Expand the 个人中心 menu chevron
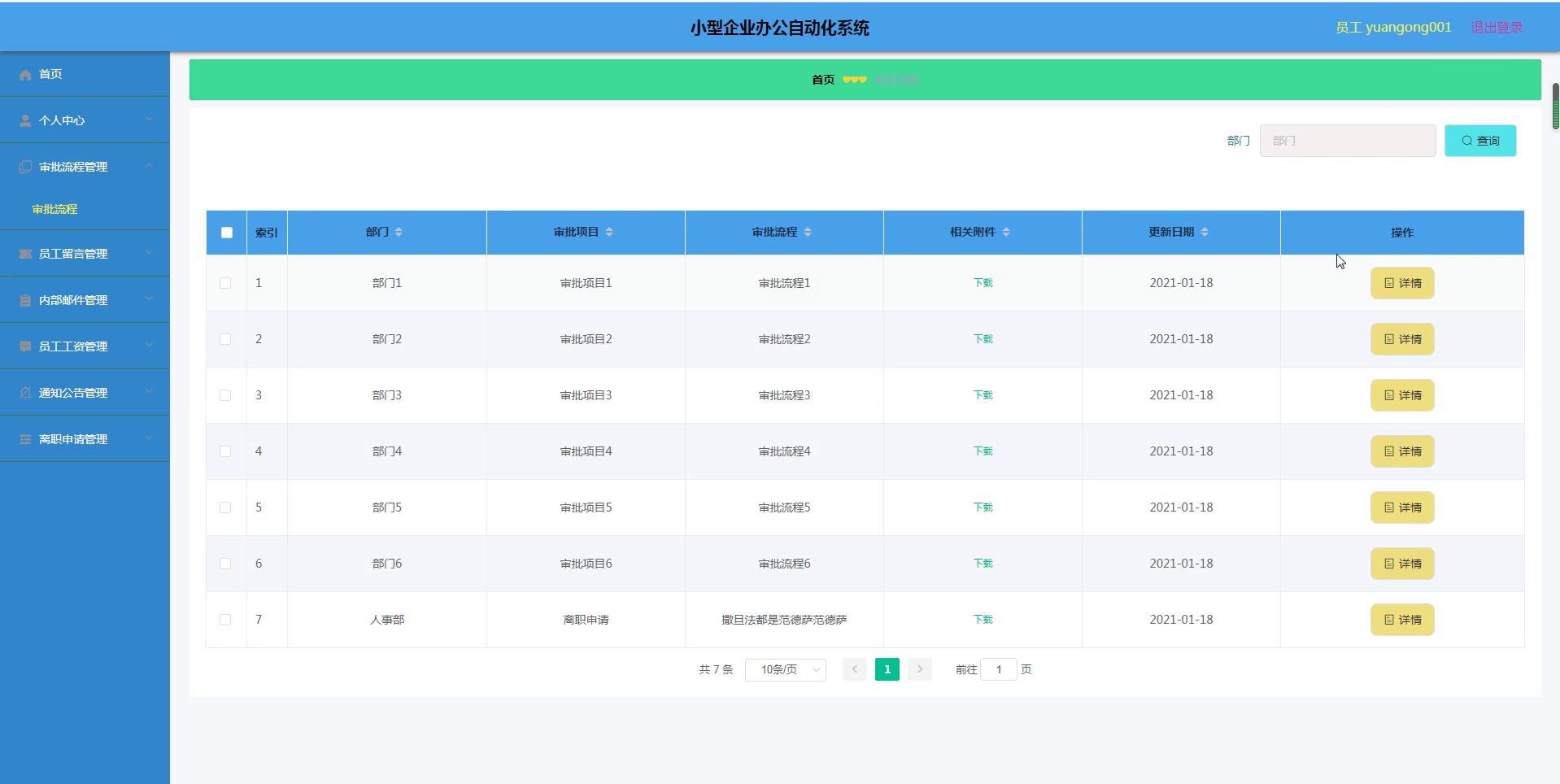 (x=150, y=120)
